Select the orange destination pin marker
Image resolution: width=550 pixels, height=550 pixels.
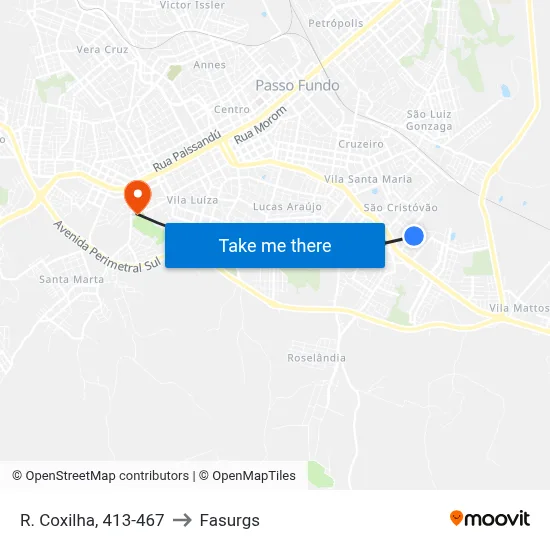pyautogui.click(x=138, y=196)
